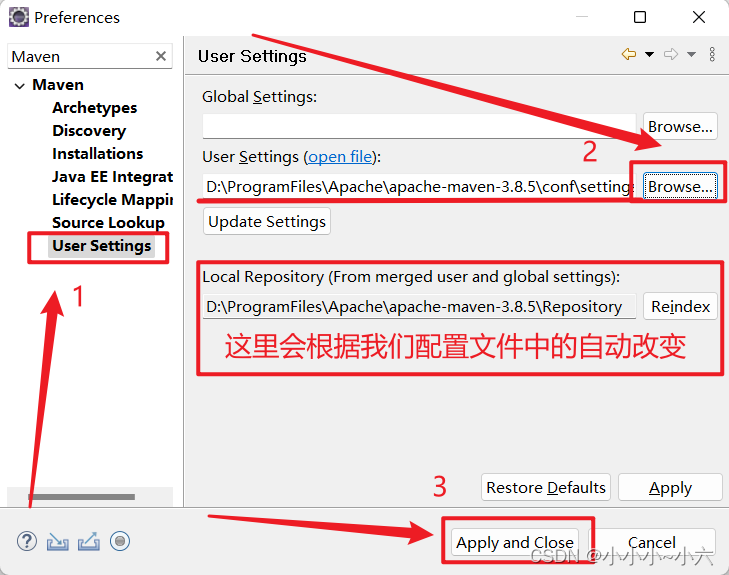This screenshot has height=575, width=729.
Task: Click Restore Defaults
Action: (x=546, y=488)
